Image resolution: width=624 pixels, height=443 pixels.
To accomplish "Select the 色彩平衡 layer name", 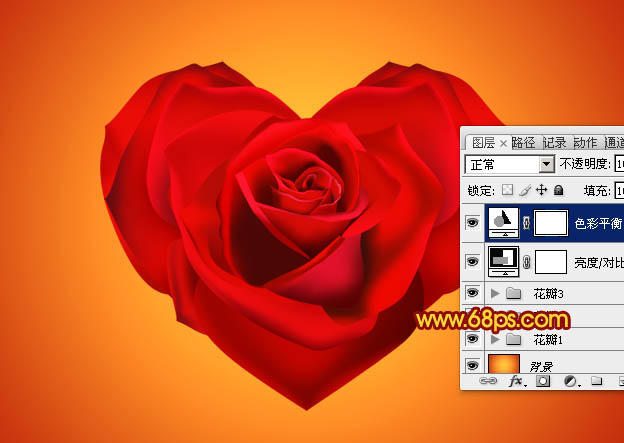I will 598,224.
